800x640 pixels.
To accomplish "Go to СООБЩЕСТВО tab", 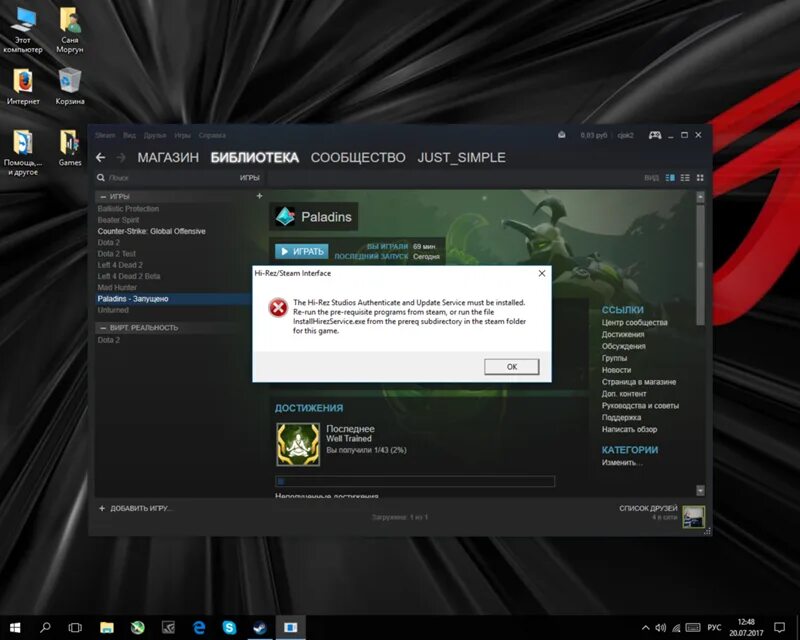I will click(x=358, y=157).
